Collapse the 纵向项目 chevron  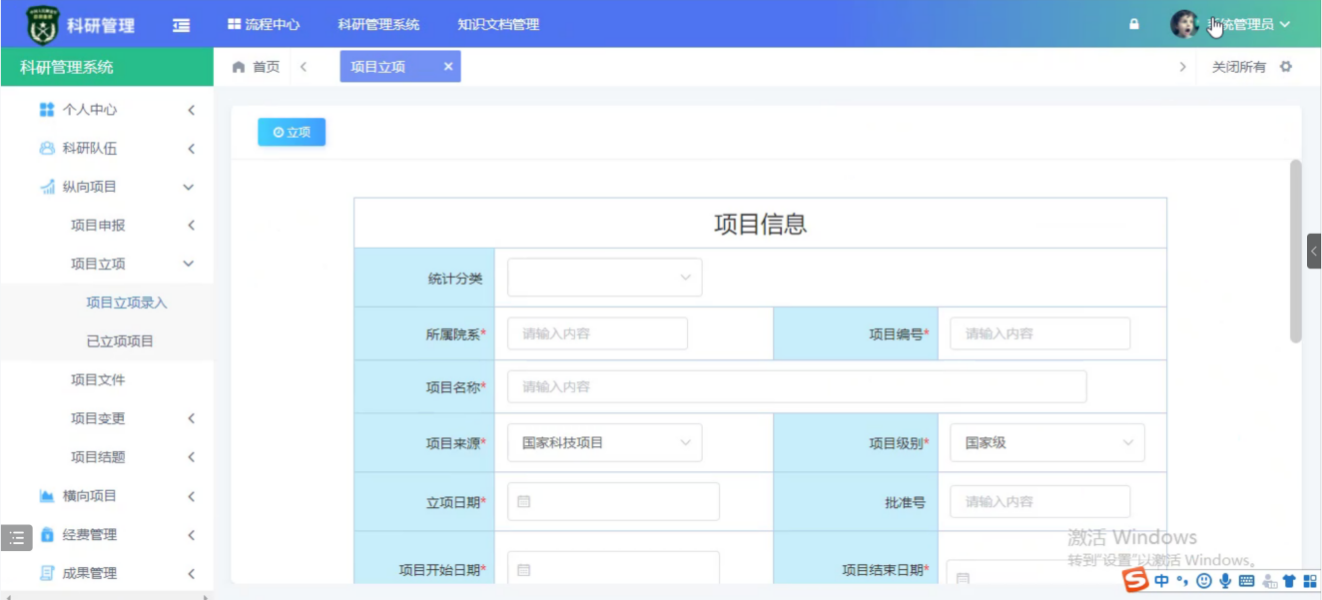(189, 187)
